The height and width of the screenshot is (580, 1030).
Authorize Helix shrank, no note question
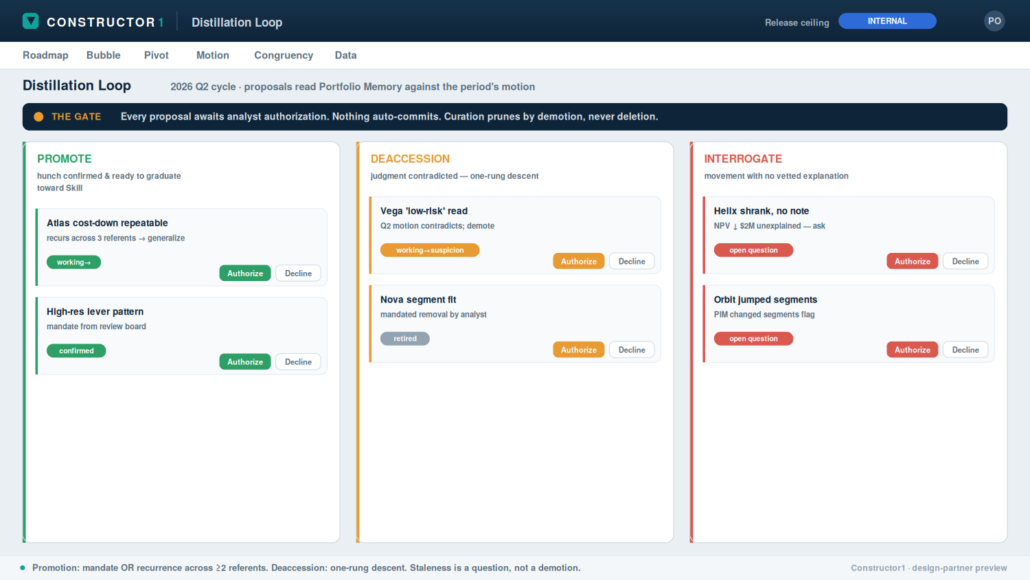coord(912,261)
